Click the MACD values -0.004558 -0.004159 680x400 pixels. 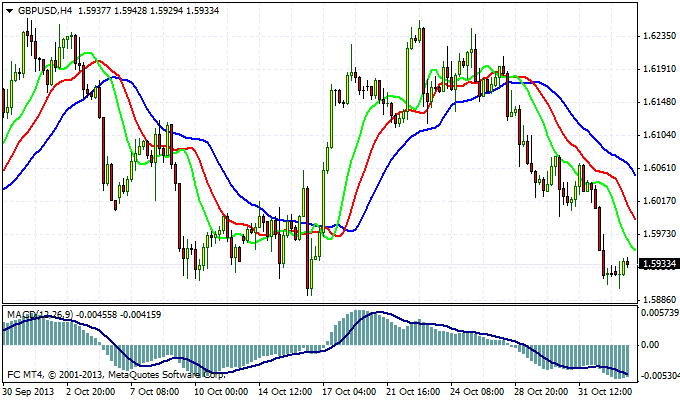tap(119, 315)
